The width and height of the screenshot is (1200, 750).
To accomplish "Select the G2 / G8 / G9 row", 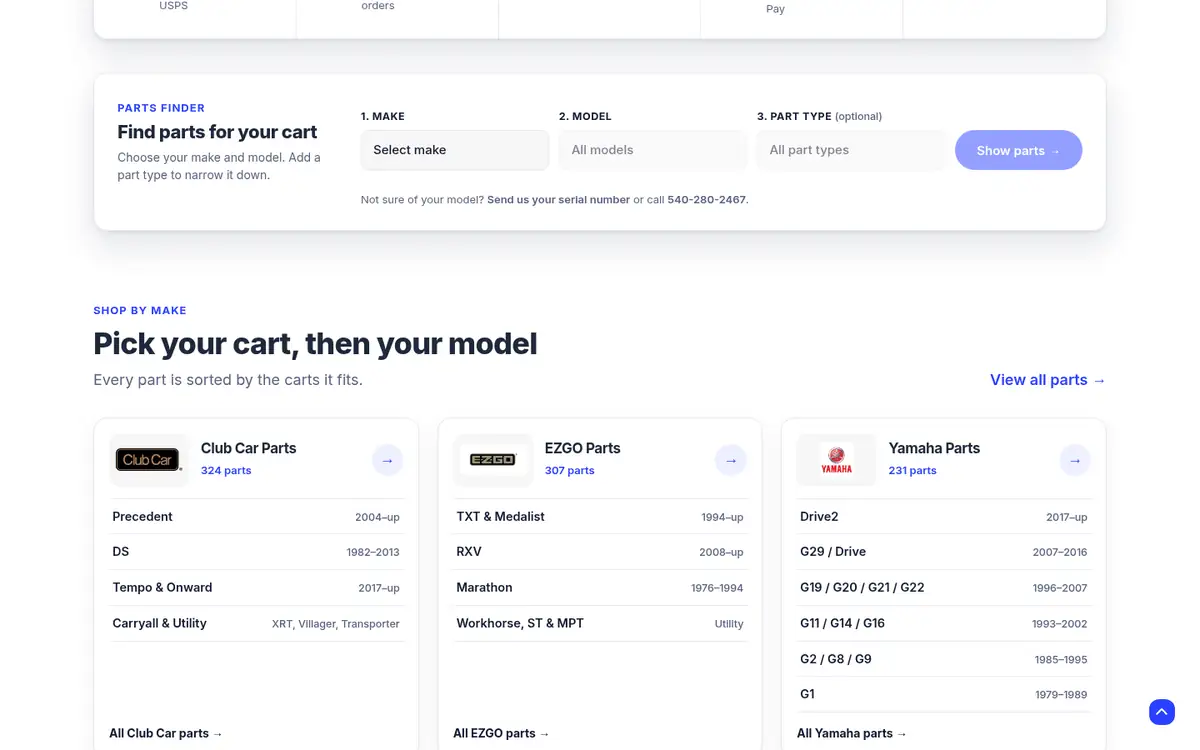I will 945,659.
